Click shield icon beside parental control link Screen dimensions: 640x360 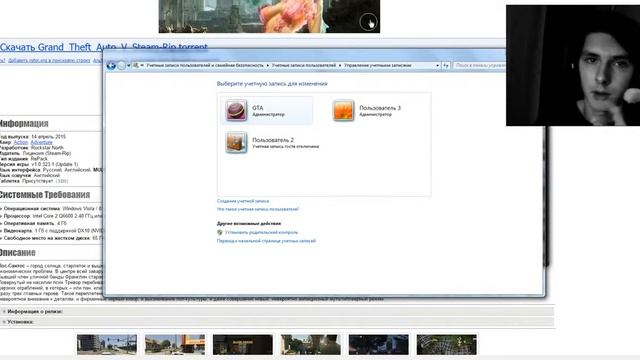click(x=220, y=232)
